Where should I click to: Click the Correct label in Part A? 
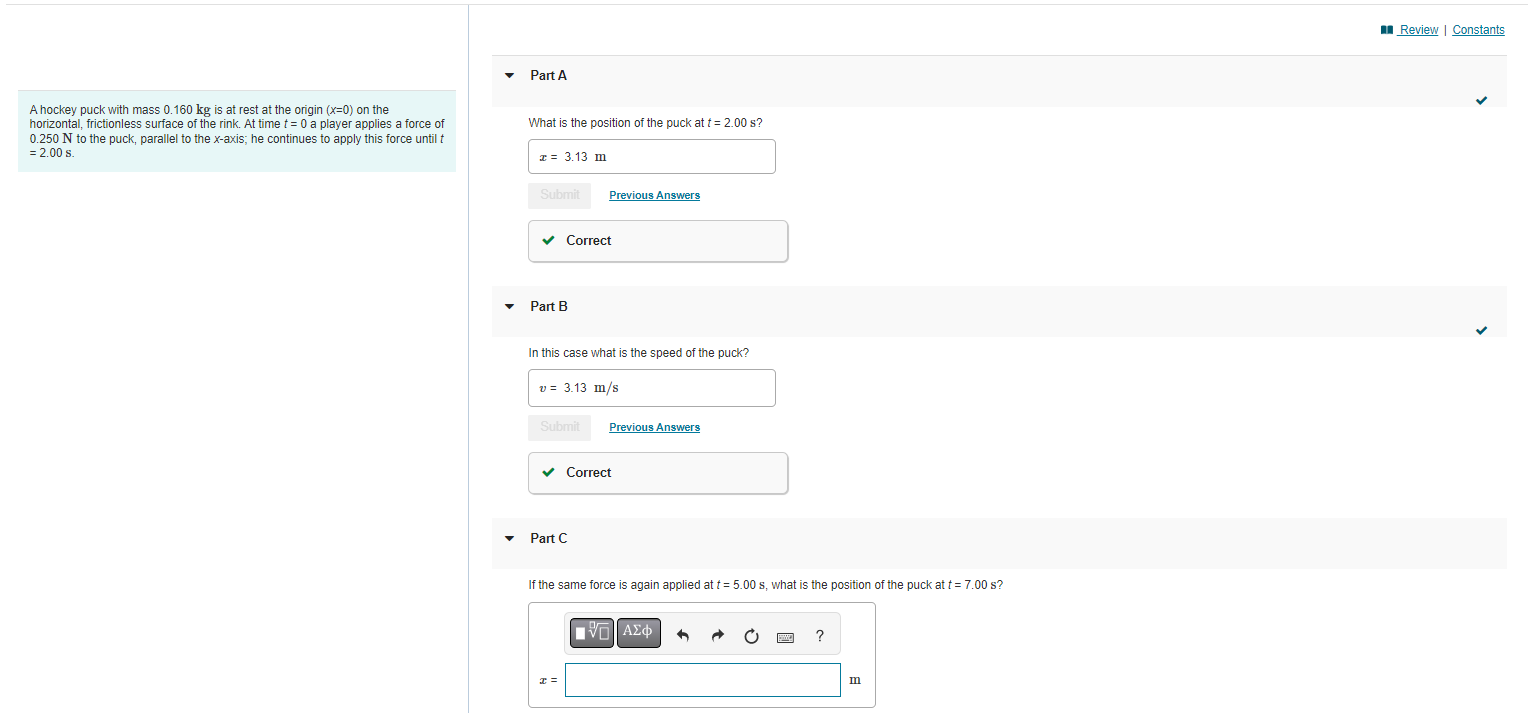click(x=588, y=240)
